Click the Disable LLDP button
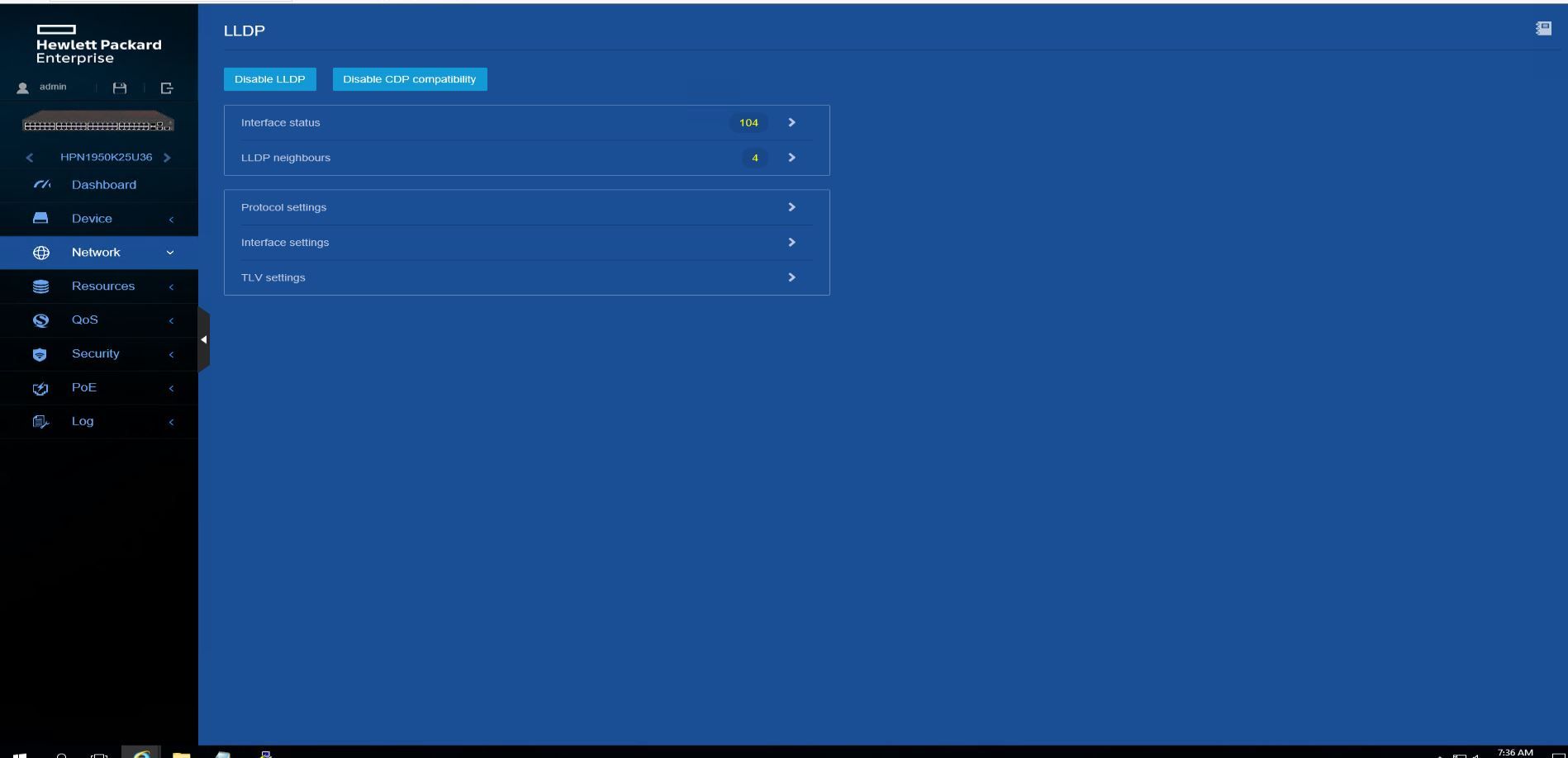 point(270,79)
